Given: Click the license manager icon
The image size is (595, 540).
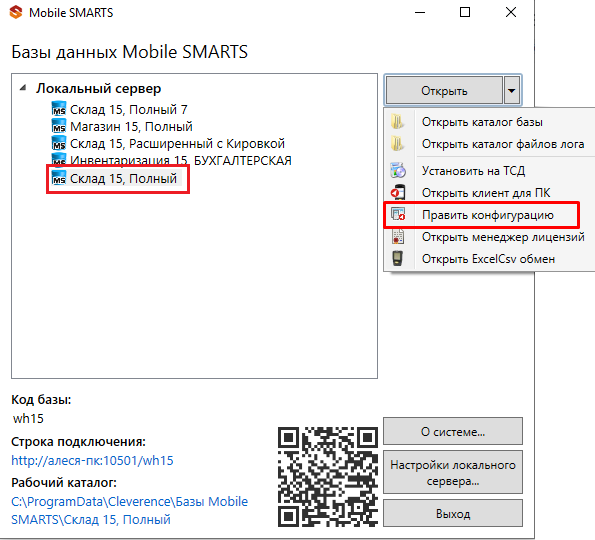Looking at the screenshot, I should click(x=398, y=237).
